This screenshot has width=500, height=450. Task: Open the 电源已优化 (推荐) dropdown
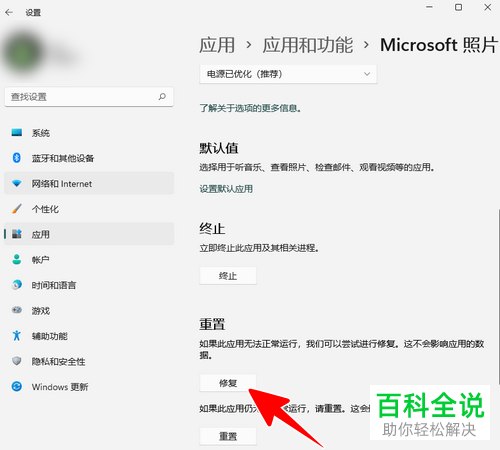pyautogui.click(x=288, y=74)
